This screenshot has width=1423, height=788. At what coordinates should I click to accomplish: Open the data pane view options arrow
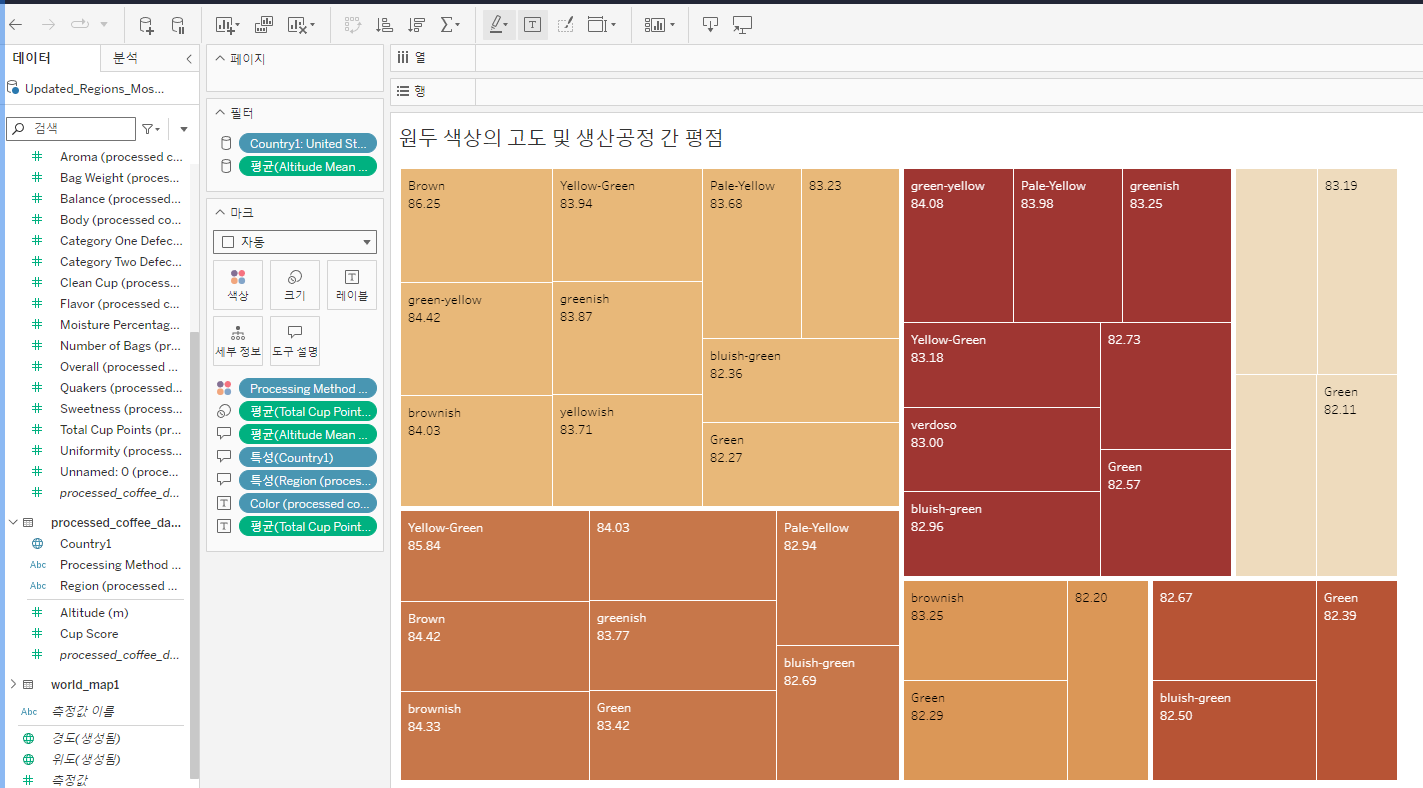point(184,129)
